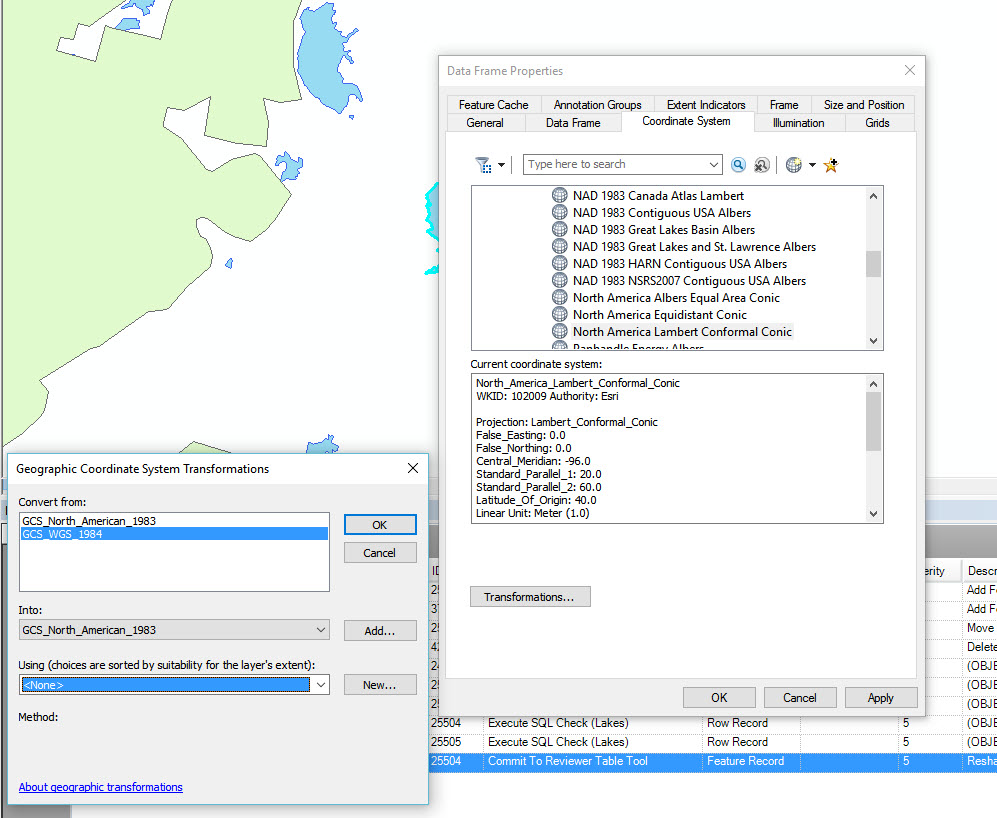Viewport: 997px width, 818px height.
Task: Click the coordinate list scroll down arrow
Action: (x=874, y=341)
